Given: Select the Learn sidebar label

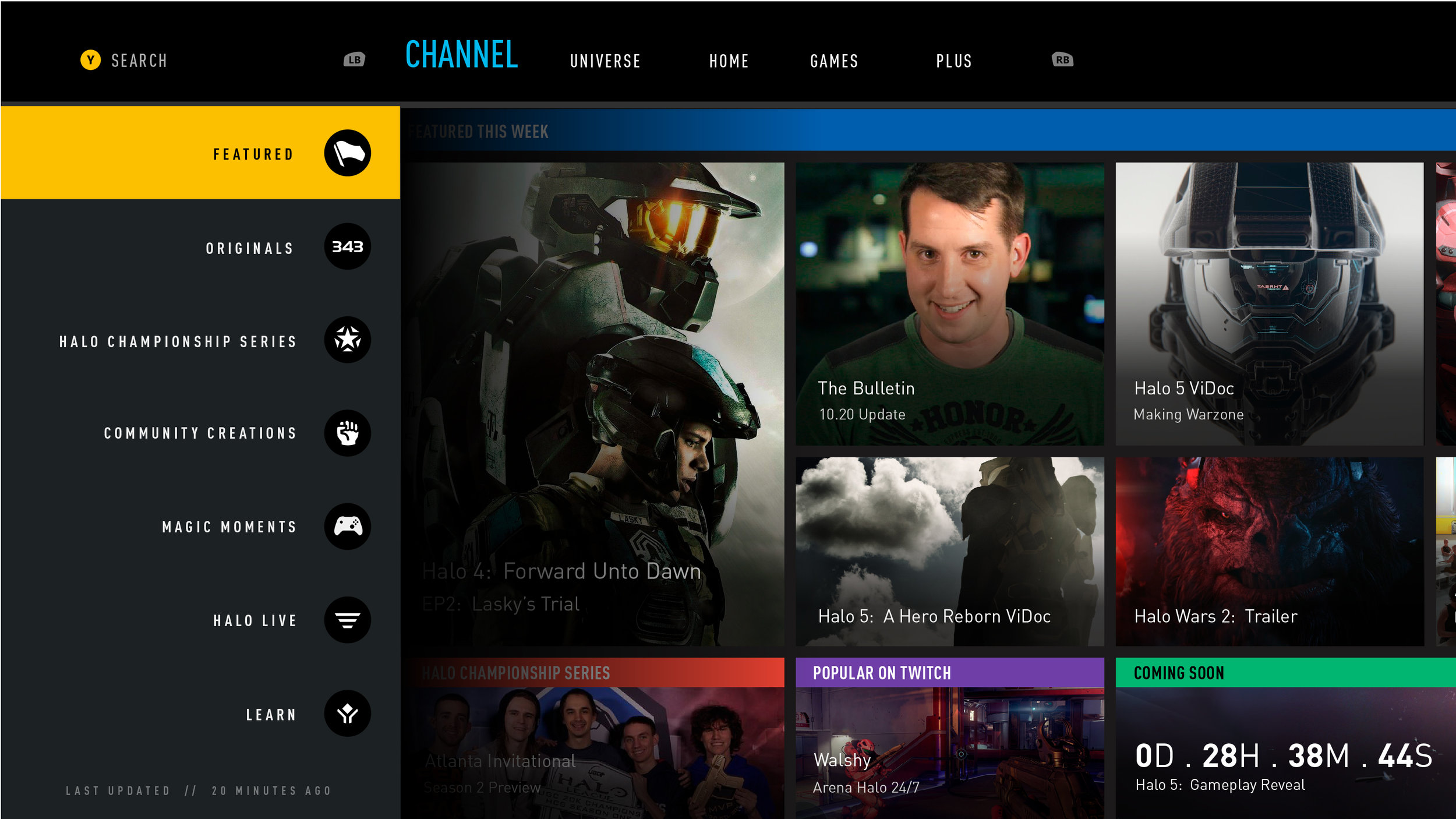Looking at the screenshot, I should click(x=271, y=715).
